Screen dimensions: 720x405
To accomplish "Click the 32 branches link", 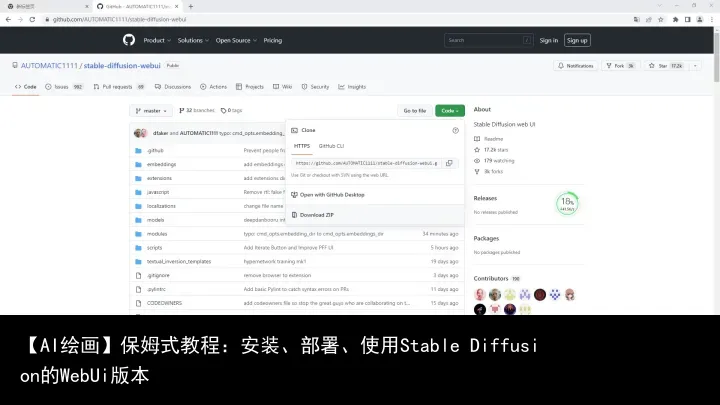I will click(197, 110).
